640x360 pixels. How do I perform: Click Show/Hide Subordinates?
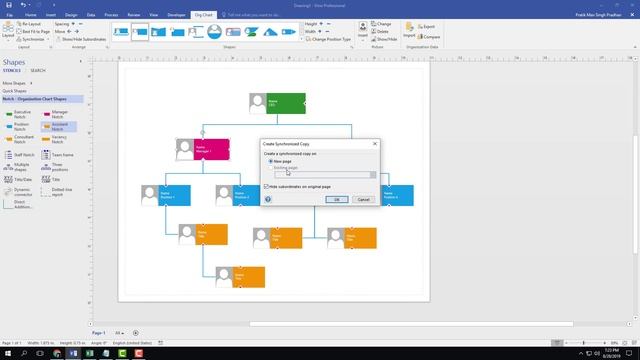coord(81,39)
